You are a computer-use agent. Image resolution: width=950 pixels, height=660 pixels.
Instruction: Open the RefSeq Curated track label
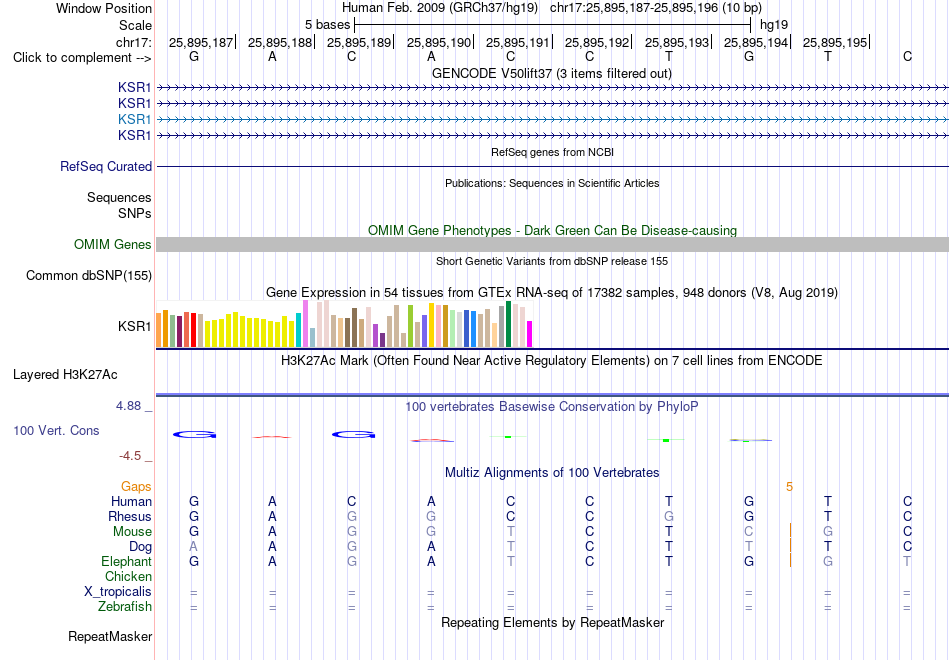pyautogui.click(x=106, y=166)
